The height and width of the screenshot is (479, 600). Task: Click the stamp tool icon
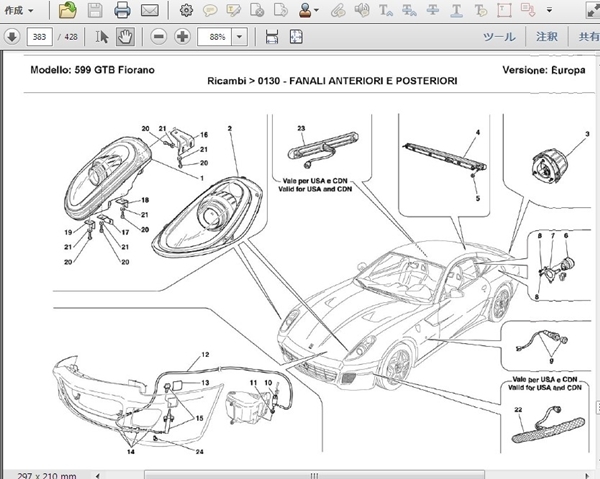coord(305,10)
